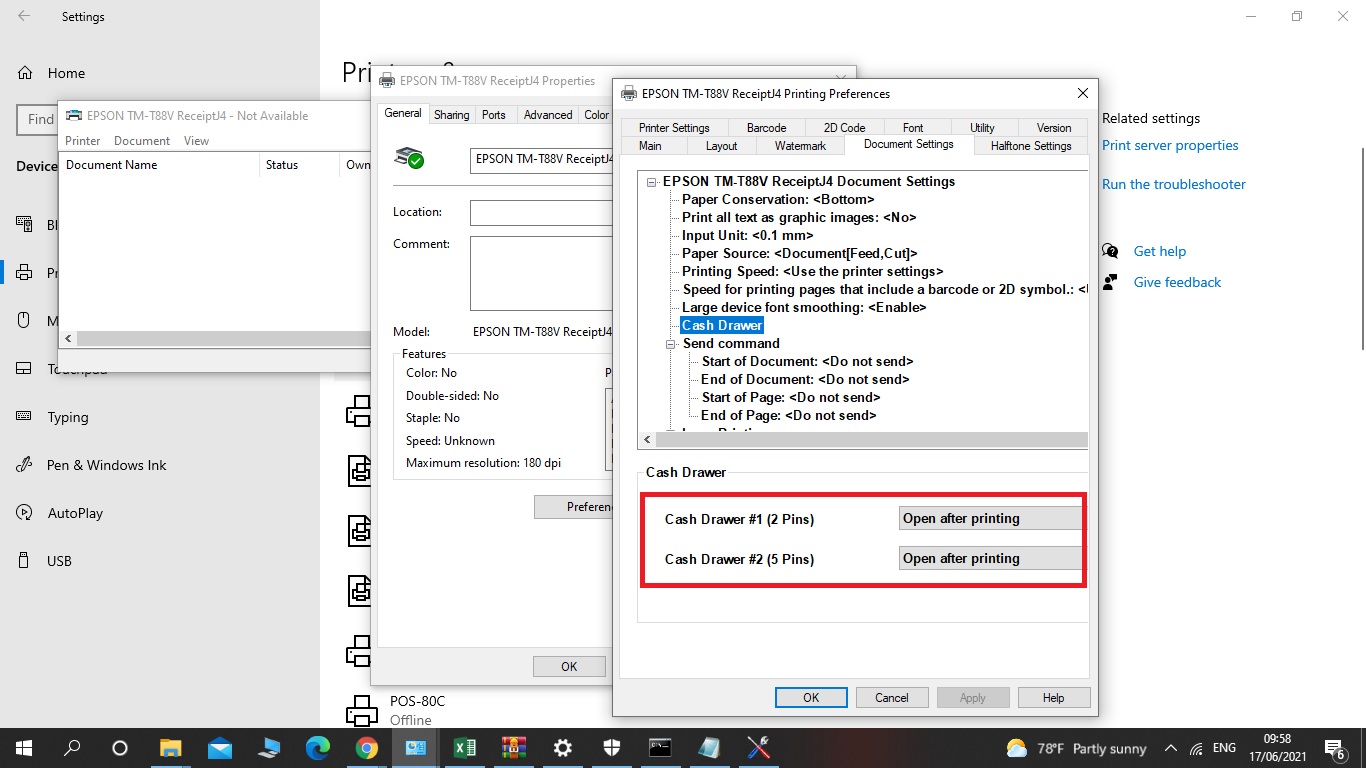Select Start of Document tree item
1366x768 pixels.
click(x=807, y=361)
